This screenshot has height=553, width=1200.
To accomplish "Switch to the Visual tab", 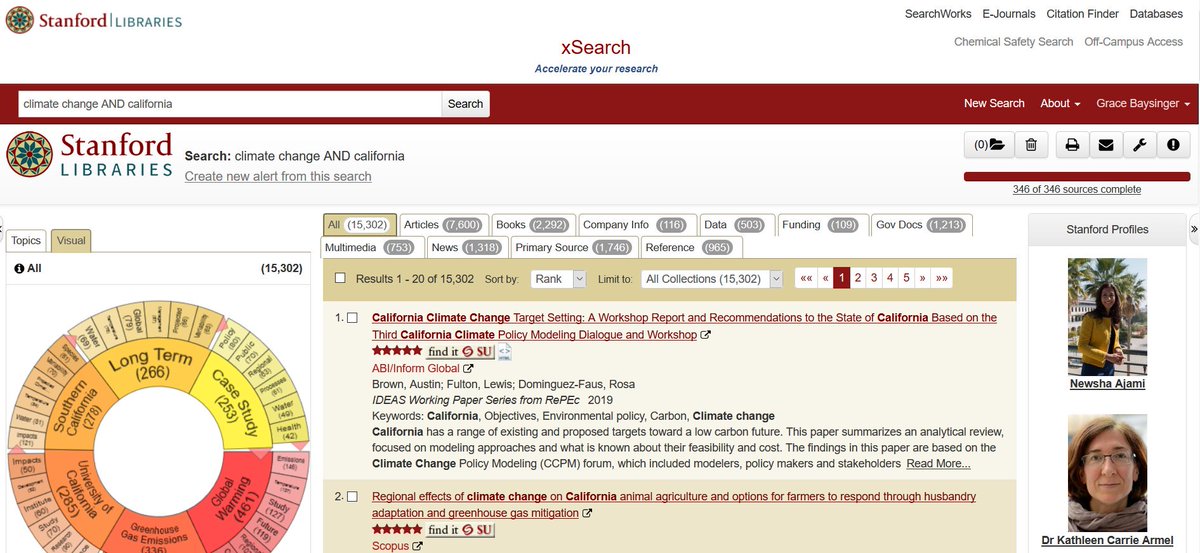I will [x=71, y=240].
